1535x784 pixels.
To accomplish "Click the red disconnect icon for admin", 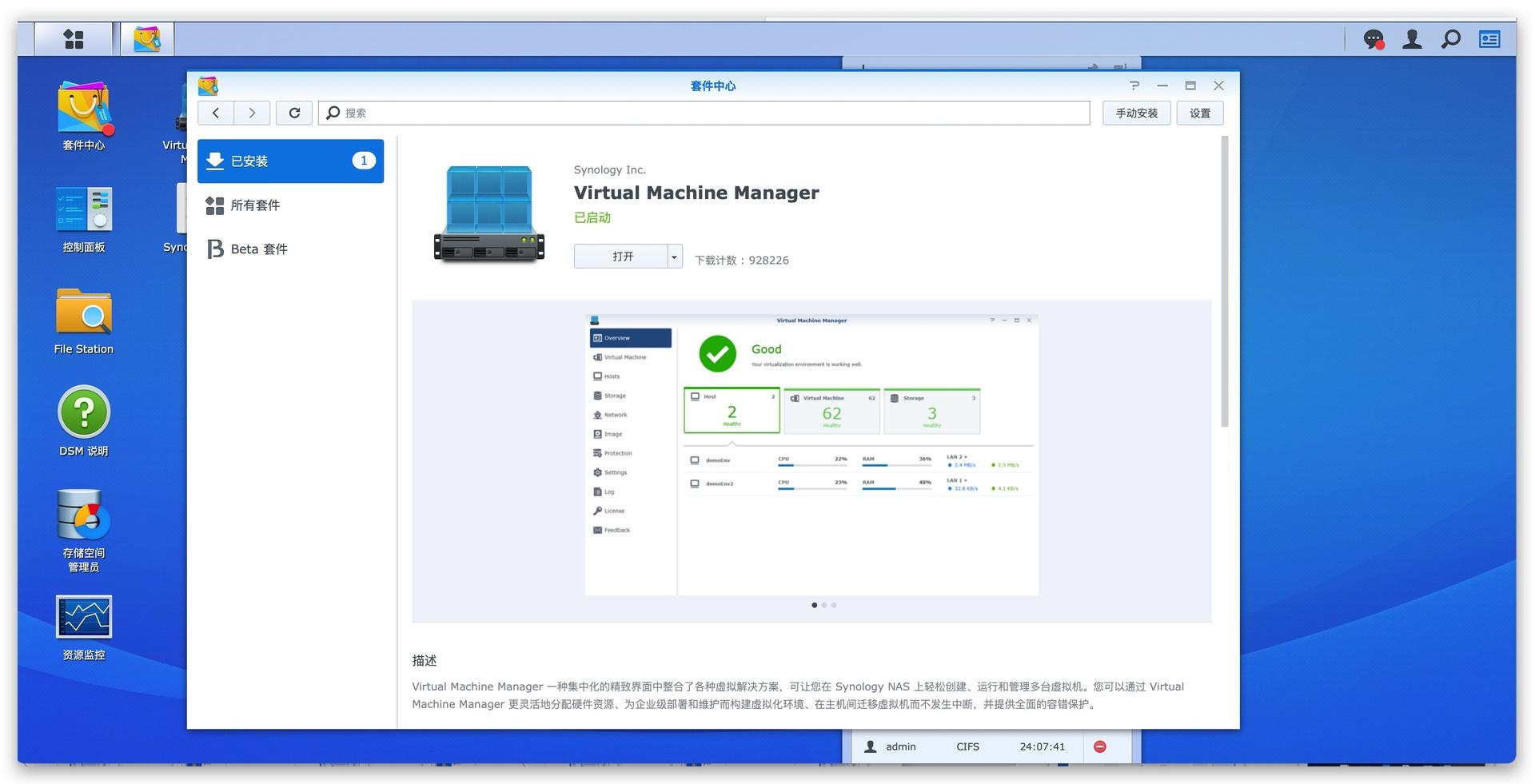I will click(x=1100, y=746).
